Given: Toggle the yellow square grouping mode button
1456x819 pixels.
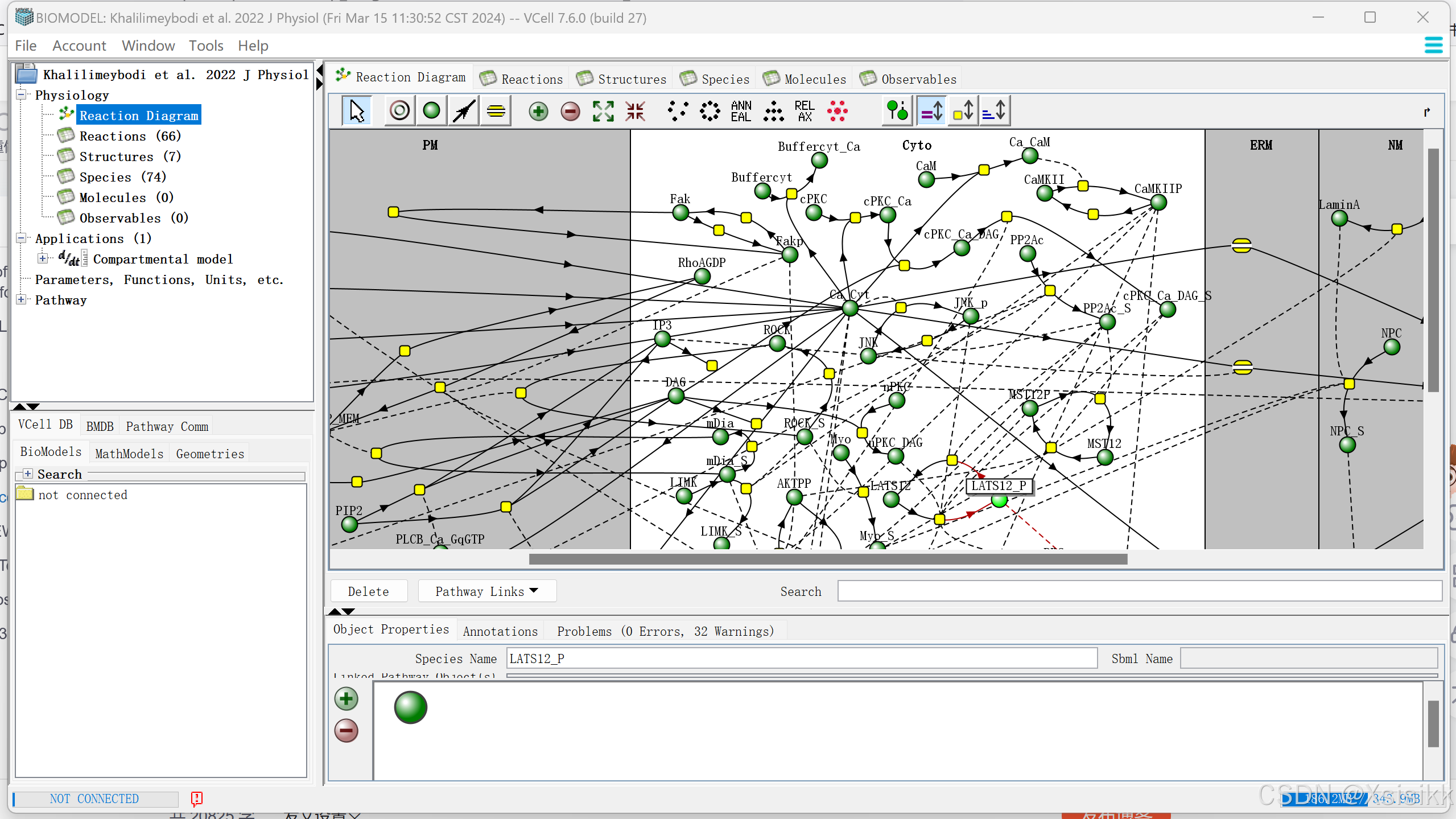Looking at the screenshot, I should [963, 110].
